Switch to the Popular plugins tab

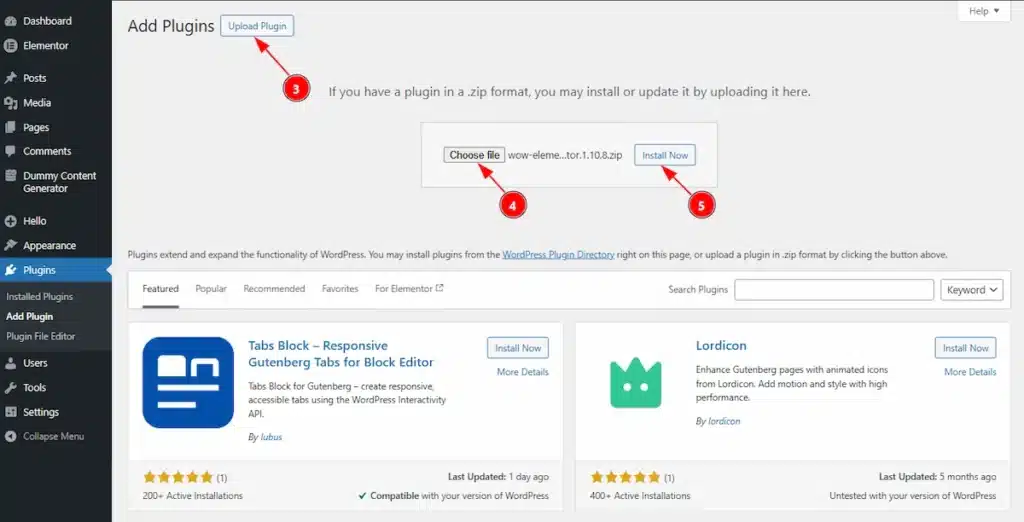click(211, 289)
